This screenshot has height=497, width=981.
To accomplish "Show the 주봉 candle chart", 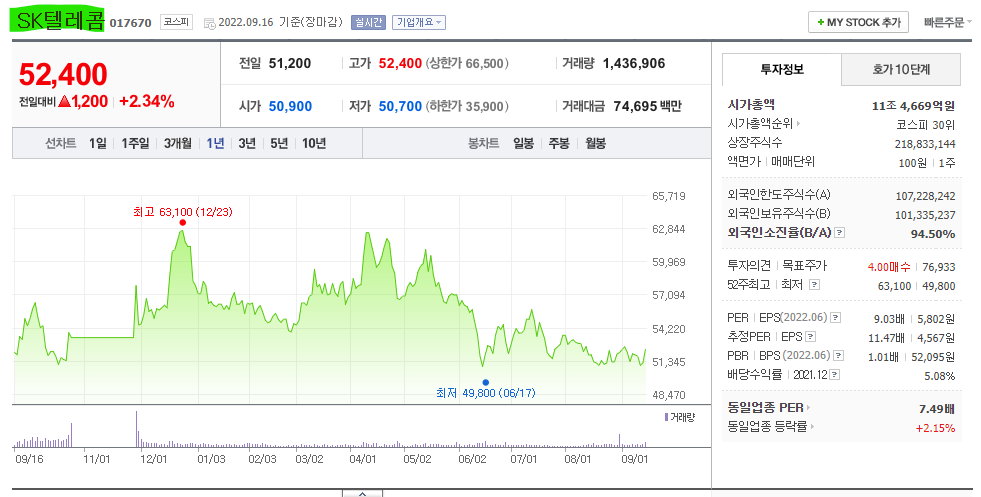I will (559, 143).
